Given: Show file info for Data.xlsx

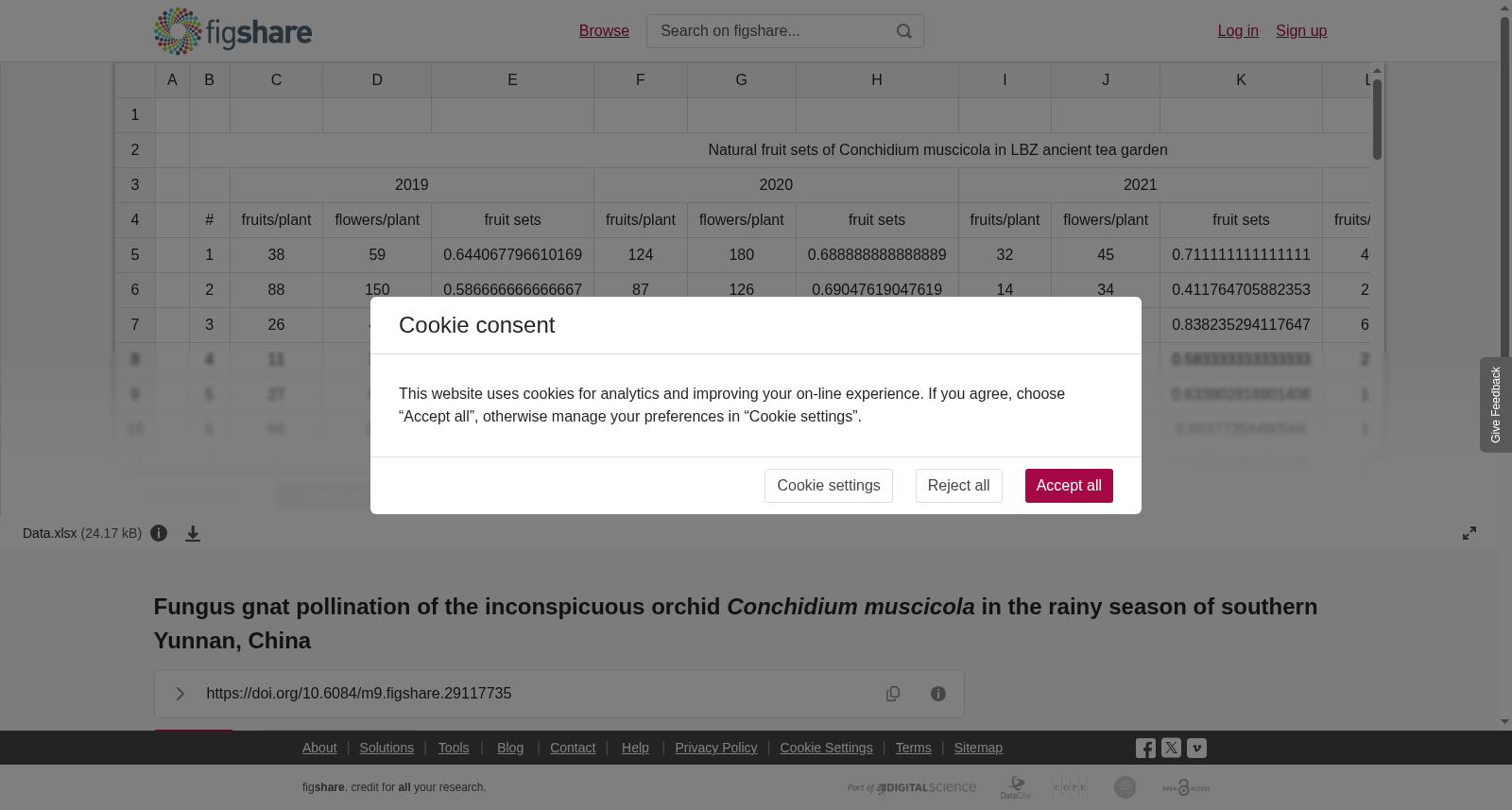Looking at the screenshot, I should click(159, 533).
